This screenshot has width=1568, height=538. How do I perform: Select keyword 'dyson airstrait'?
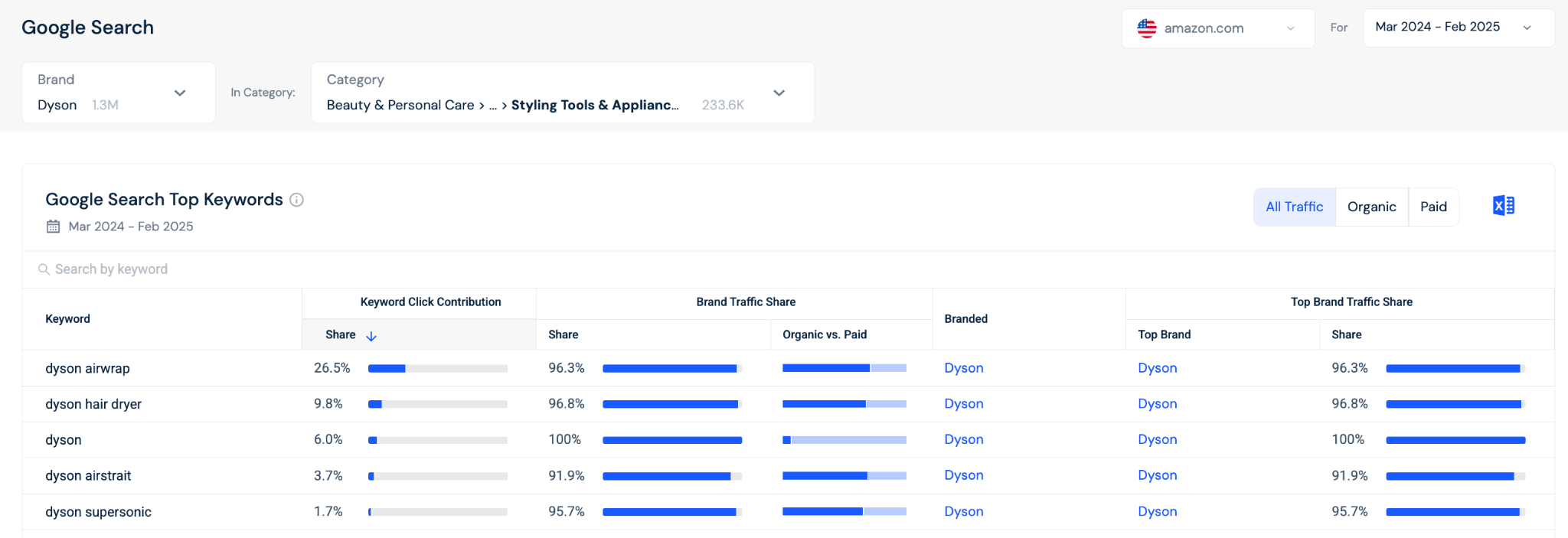88,476
